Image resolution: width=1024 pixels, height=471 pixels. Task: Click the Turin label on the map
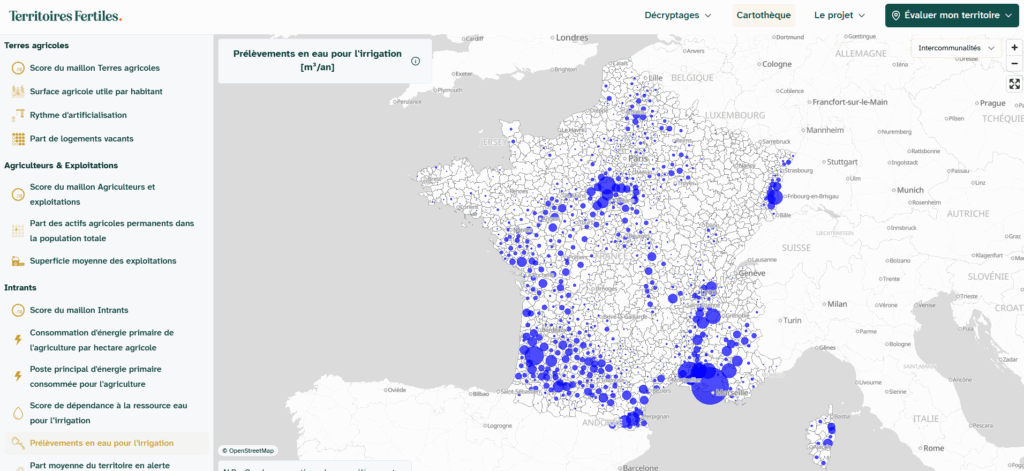(792, 321)
